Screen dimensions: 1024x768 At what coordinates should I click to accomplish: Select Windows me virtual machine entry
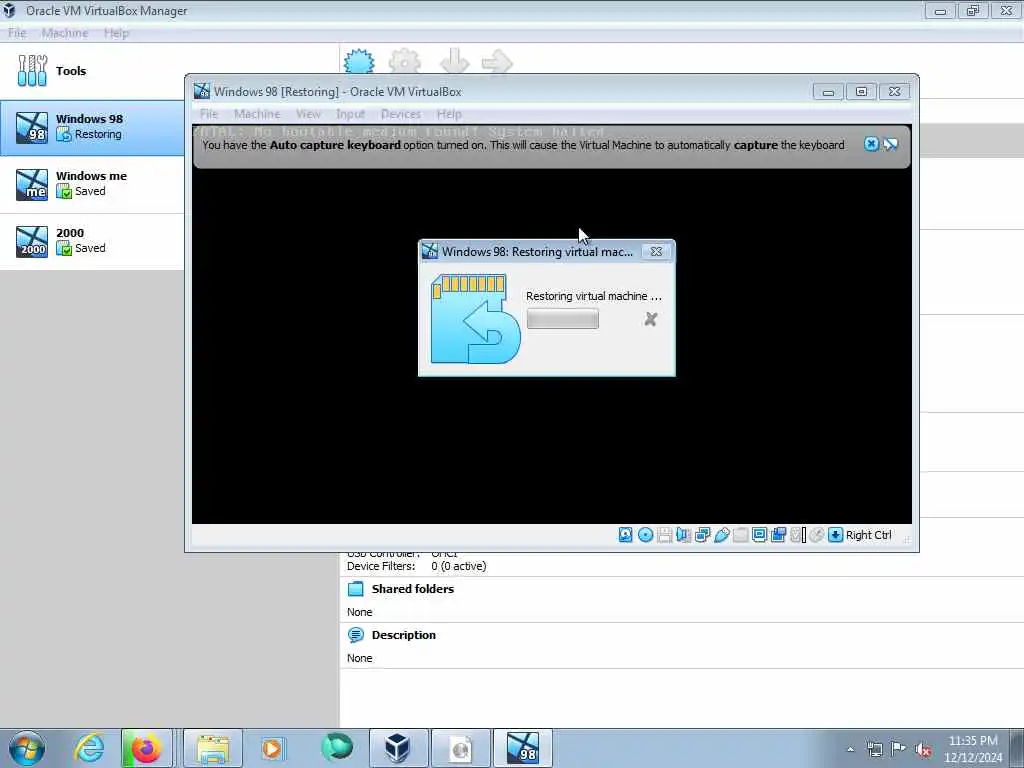92,185
